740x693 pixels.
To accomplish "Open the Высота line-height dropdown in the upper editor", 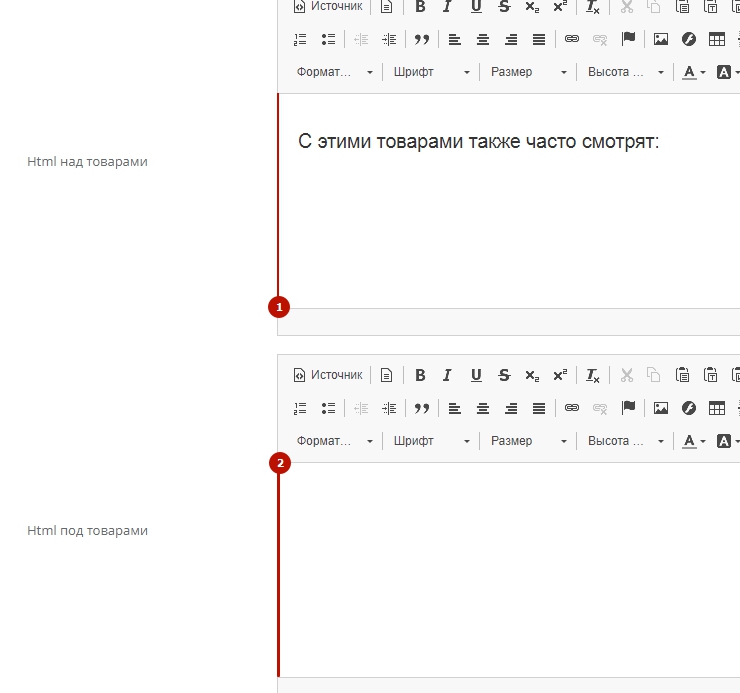I will (625, 72).
